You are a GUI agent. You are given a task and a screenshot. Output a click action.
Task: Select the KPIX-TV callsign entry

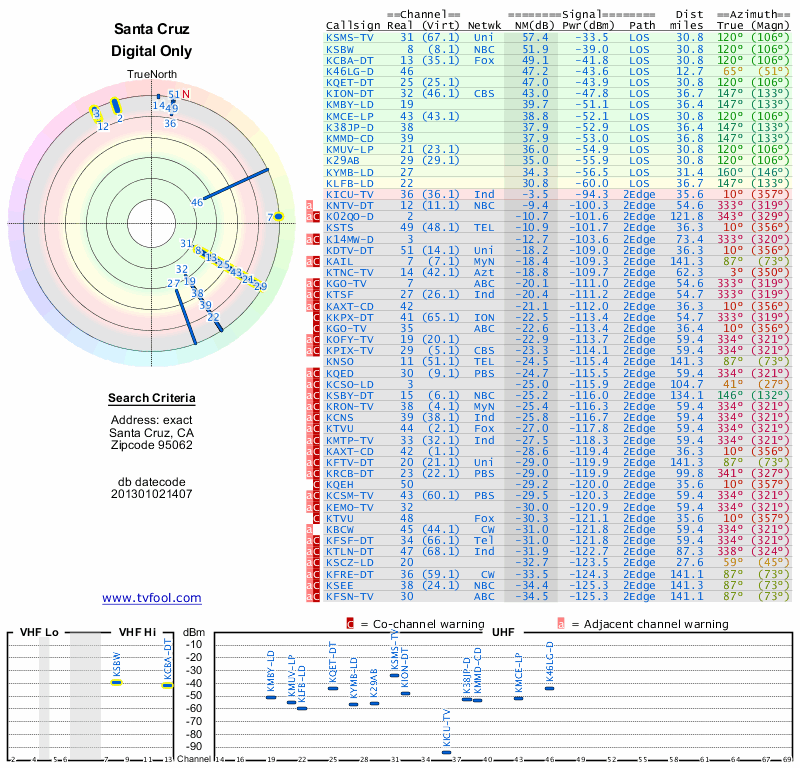coord(350,350)
